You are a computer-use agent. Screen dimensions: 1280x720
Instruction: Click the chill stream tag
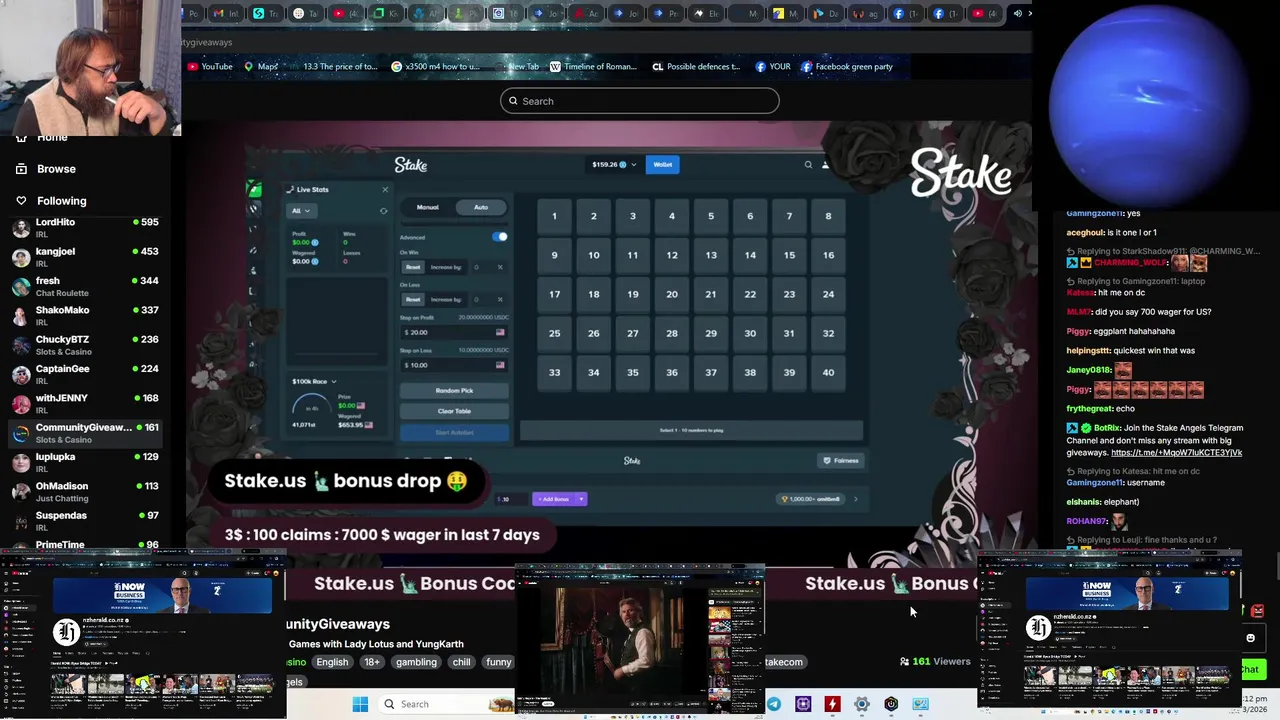(x=461, y=662)
